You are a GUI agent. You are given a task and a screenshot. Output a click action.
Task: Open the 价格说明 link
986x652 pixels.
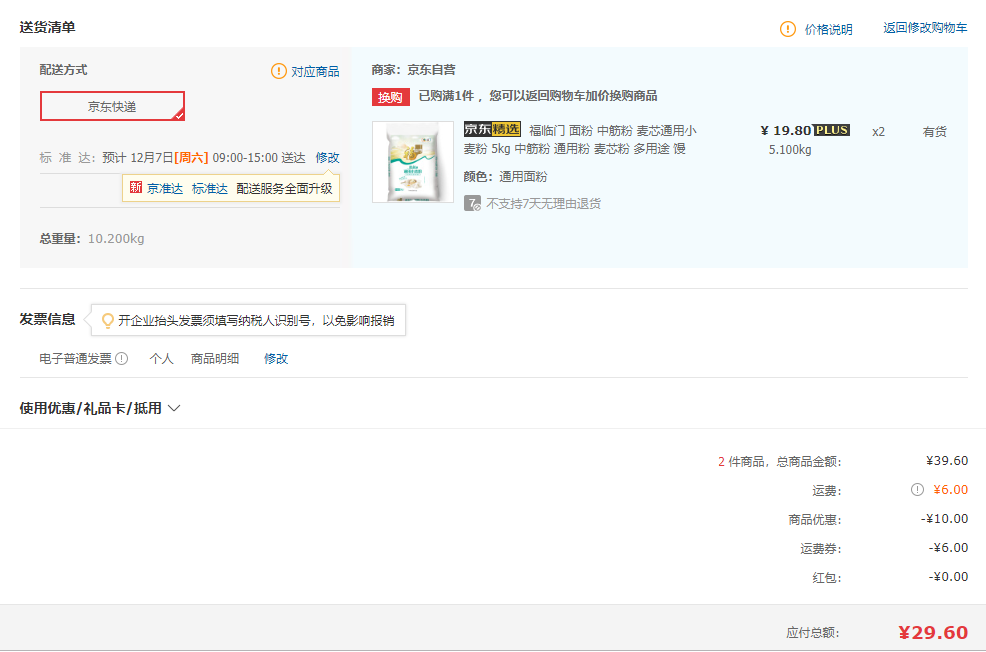point(828,30)
